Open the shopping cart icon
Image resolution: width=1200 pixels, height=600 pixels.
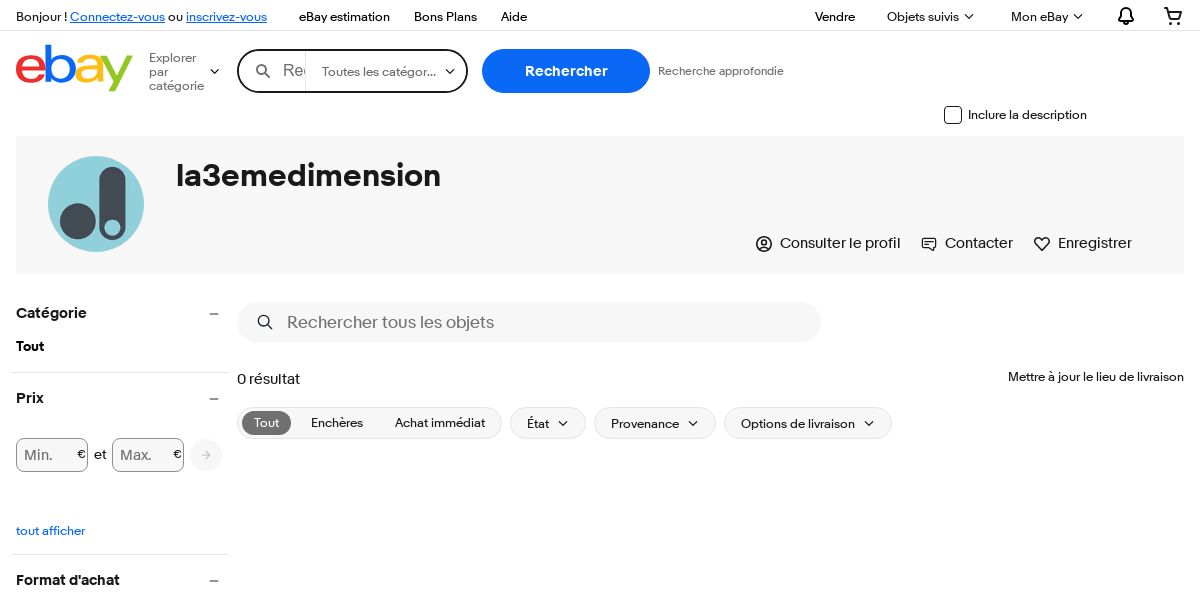(x=1173, y=16)
